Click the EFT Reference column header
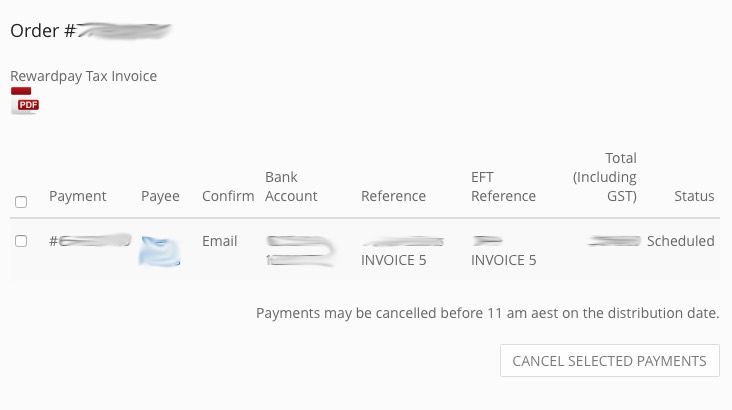This screenshot has height=410, width=732. click(x=503, y=187)
